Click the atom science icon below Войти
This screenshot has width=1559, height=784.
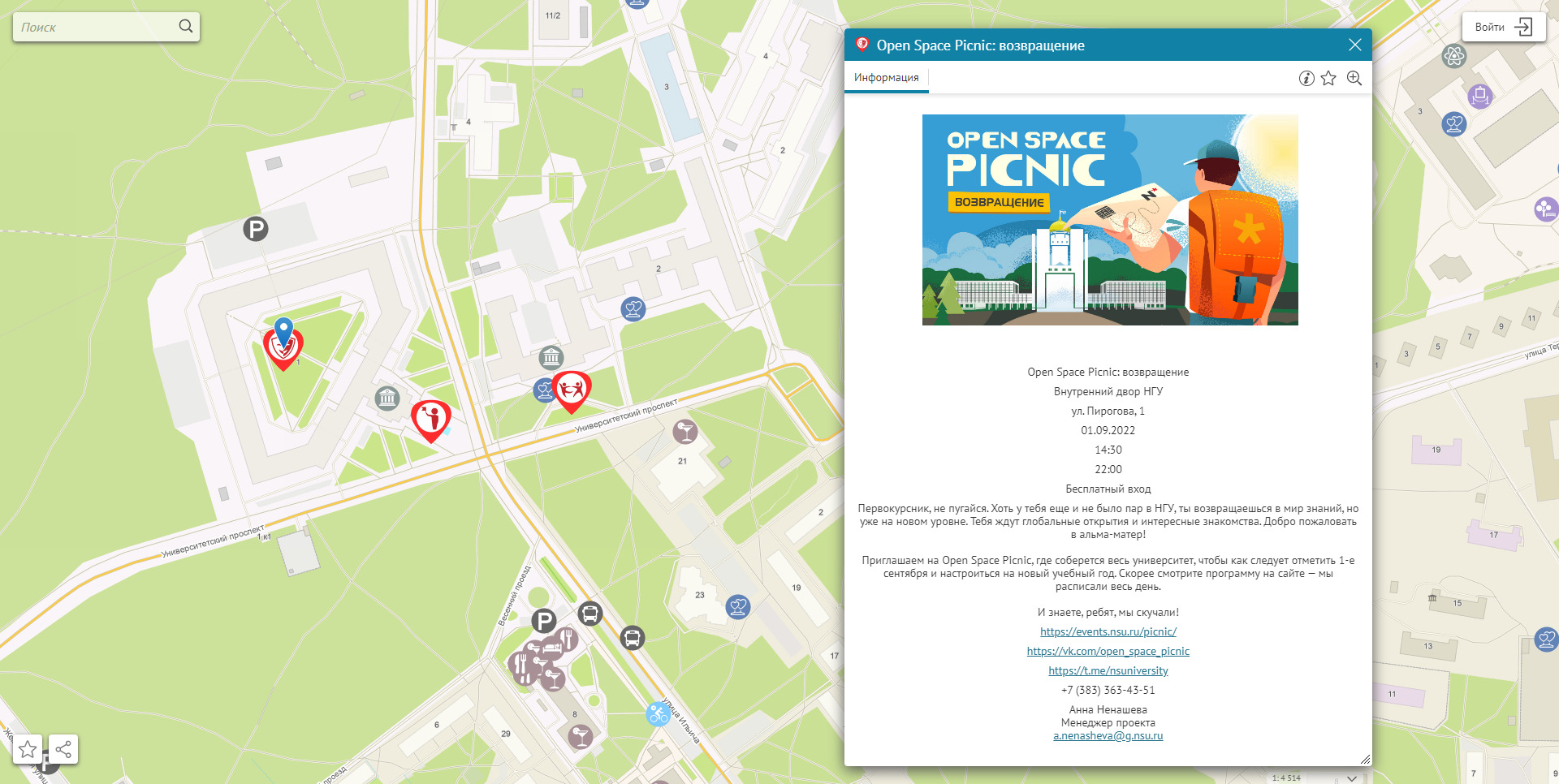click(x=1453, y=56)
